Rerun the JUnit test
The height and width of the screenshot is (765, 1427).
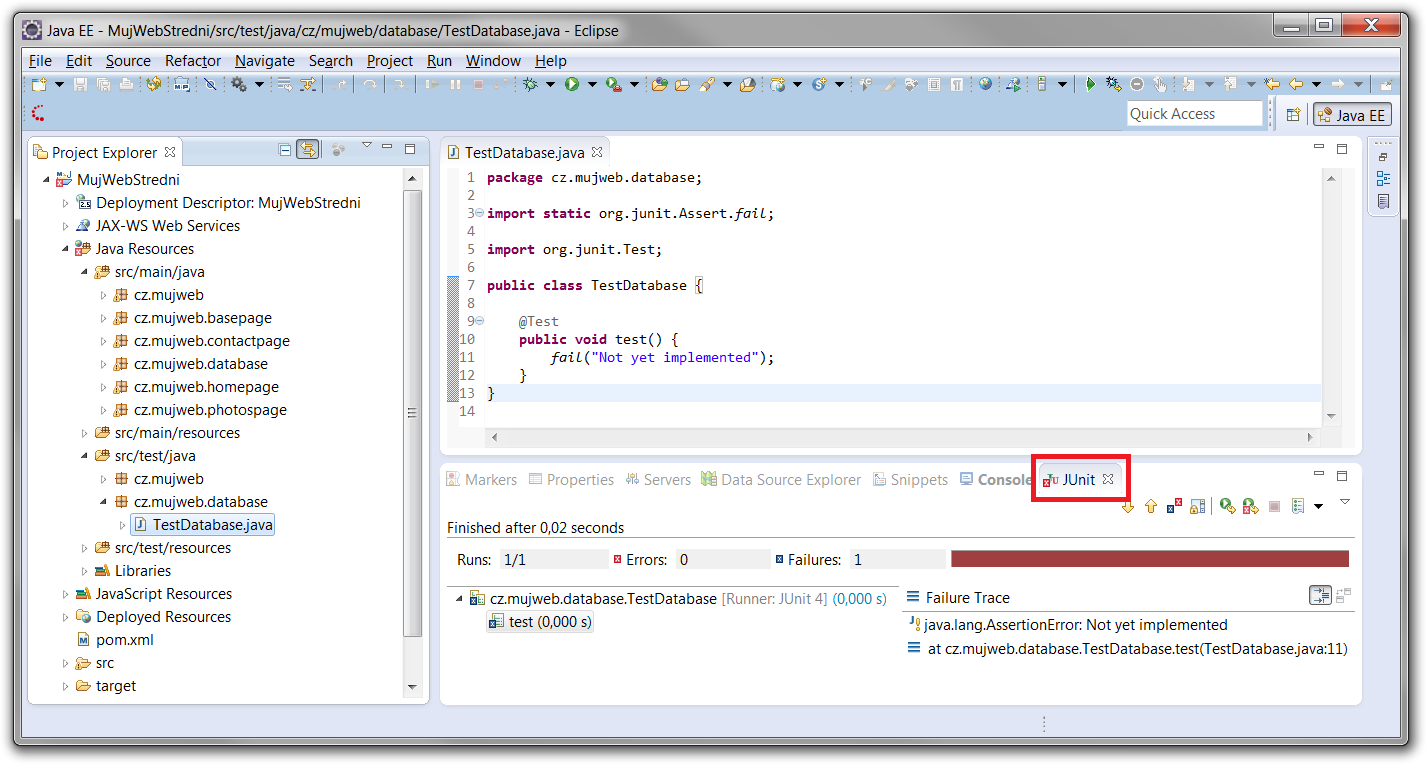(1226, 507)
